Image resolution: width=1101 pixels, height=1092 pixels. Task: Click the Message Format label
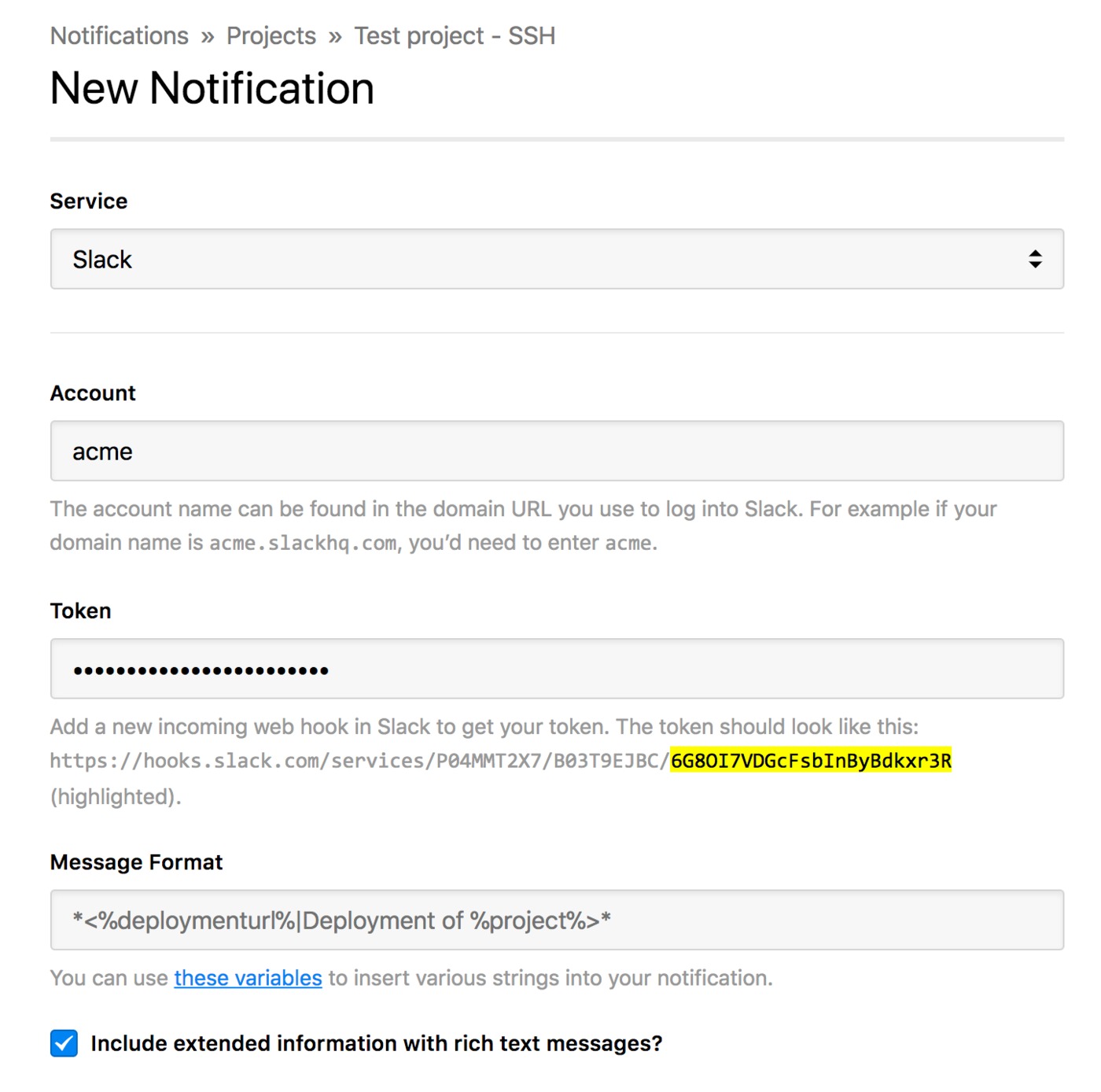tap(136, 862)
